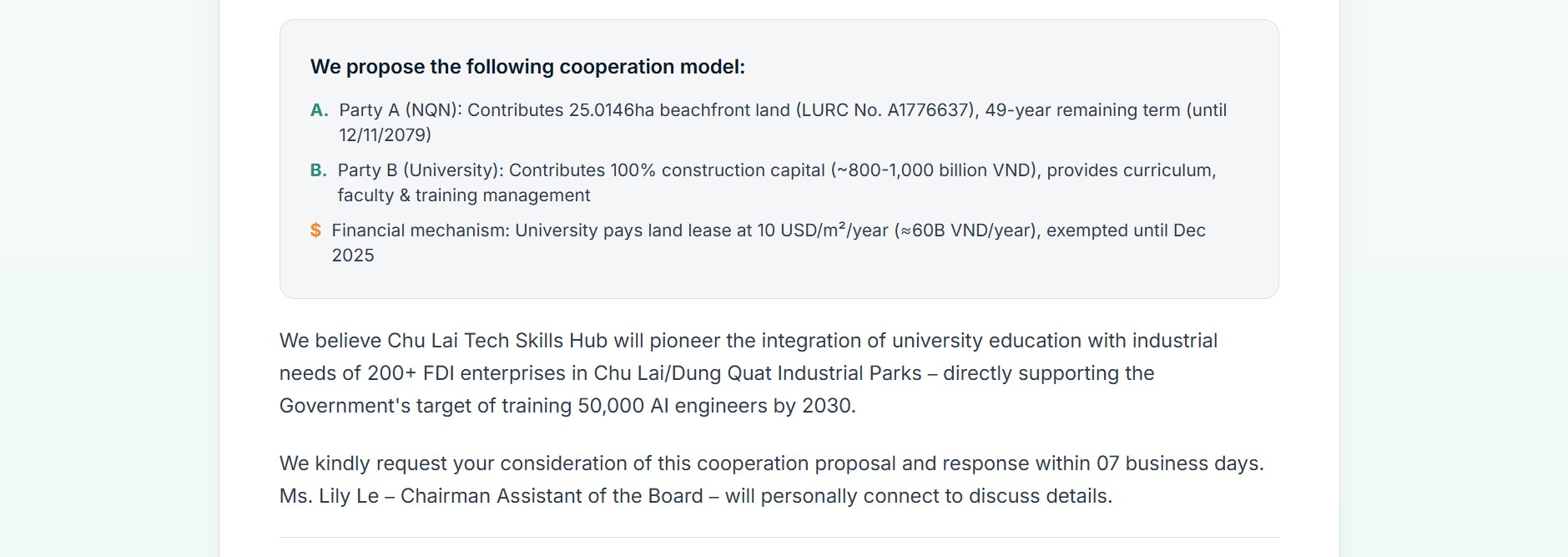The image size is (1568, 557).
Task: Click the '25.0146ha beachfront land' text
Action: 678,110
